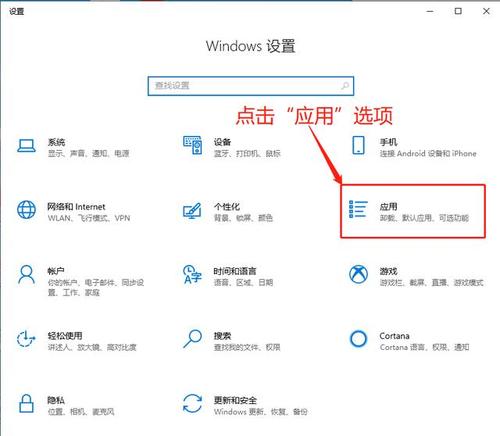
Task: Click the magnifier in search box
Action: (x=345, y=86)
